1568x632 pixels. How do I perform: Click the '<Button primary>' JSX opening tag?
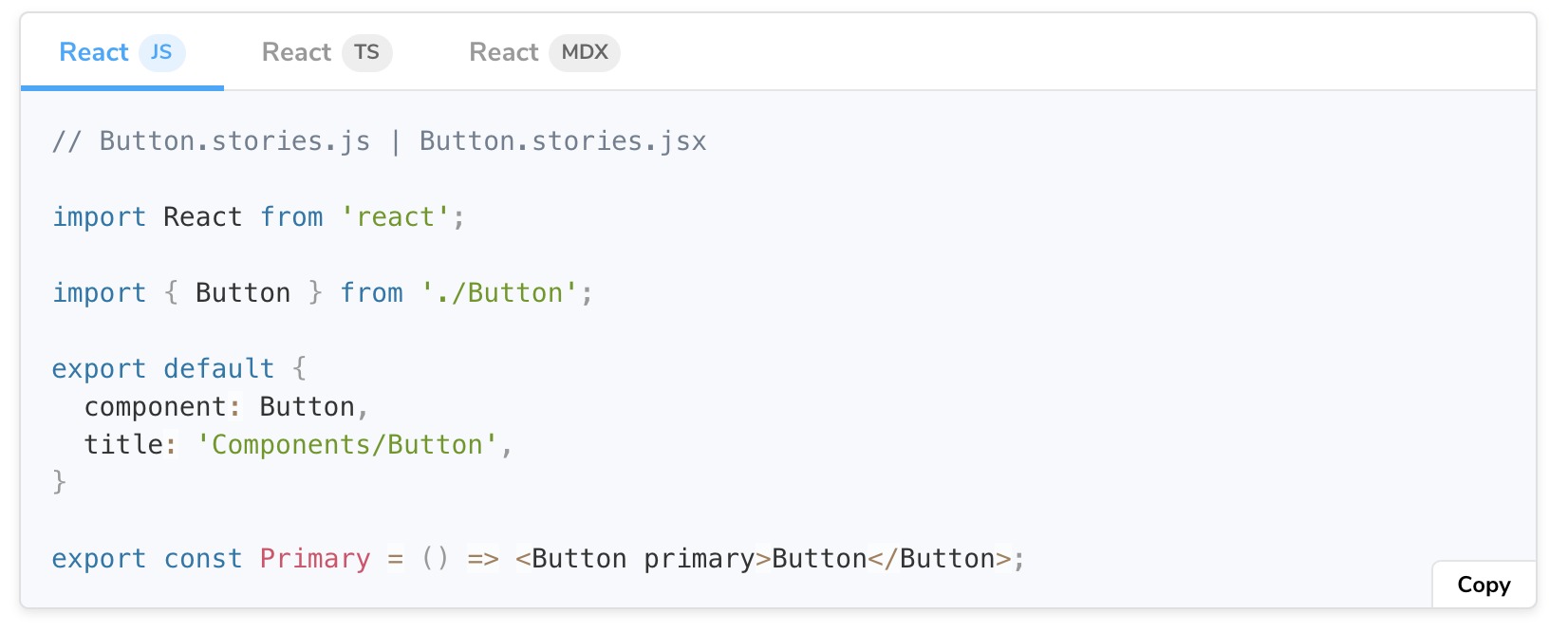(644, 559)
